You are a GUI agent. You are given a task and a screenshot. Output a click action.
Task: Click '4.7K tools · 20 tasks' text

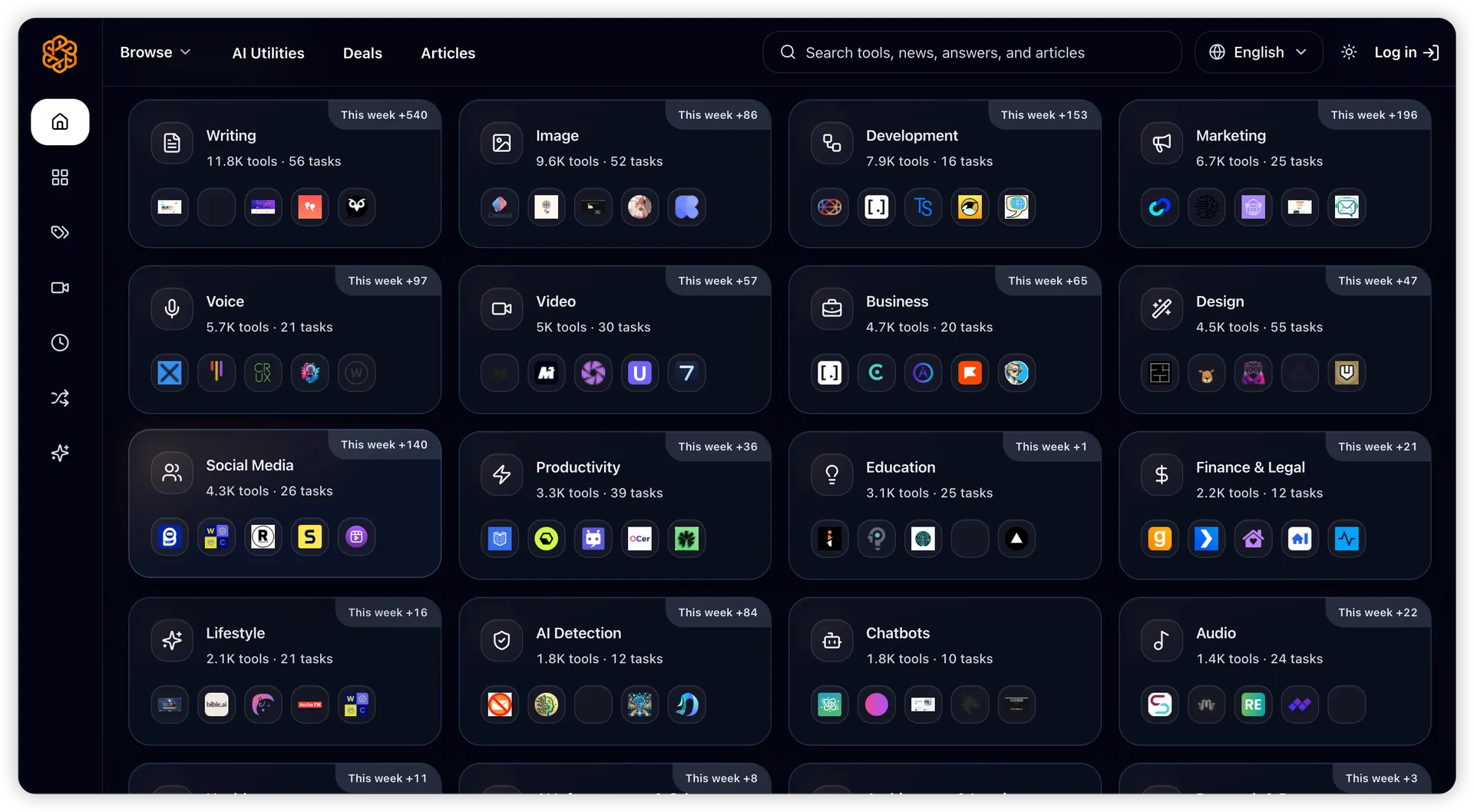pos(929,327)
